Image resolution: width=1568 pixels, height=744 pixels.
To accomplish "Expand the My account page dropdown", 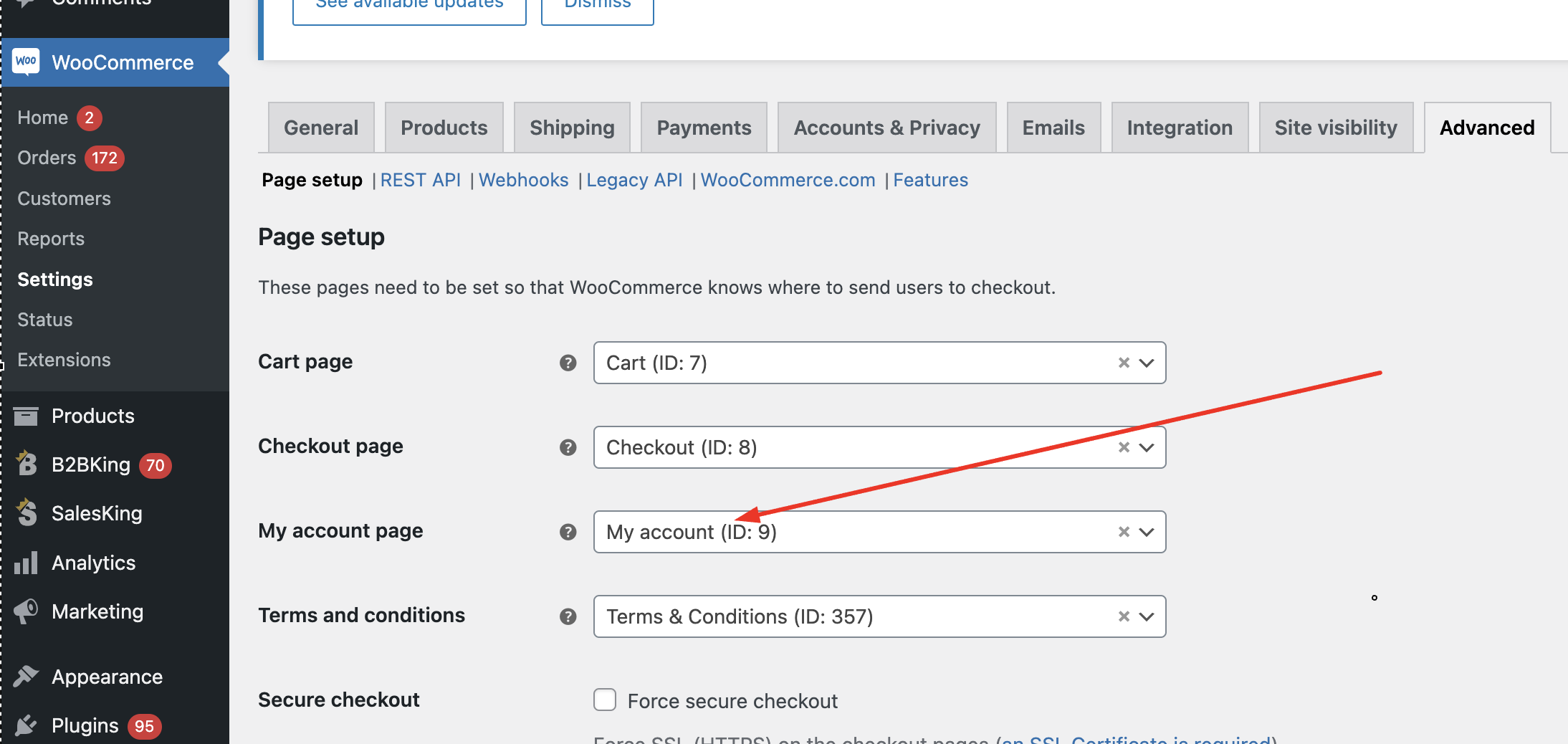I will [1147, 532].
